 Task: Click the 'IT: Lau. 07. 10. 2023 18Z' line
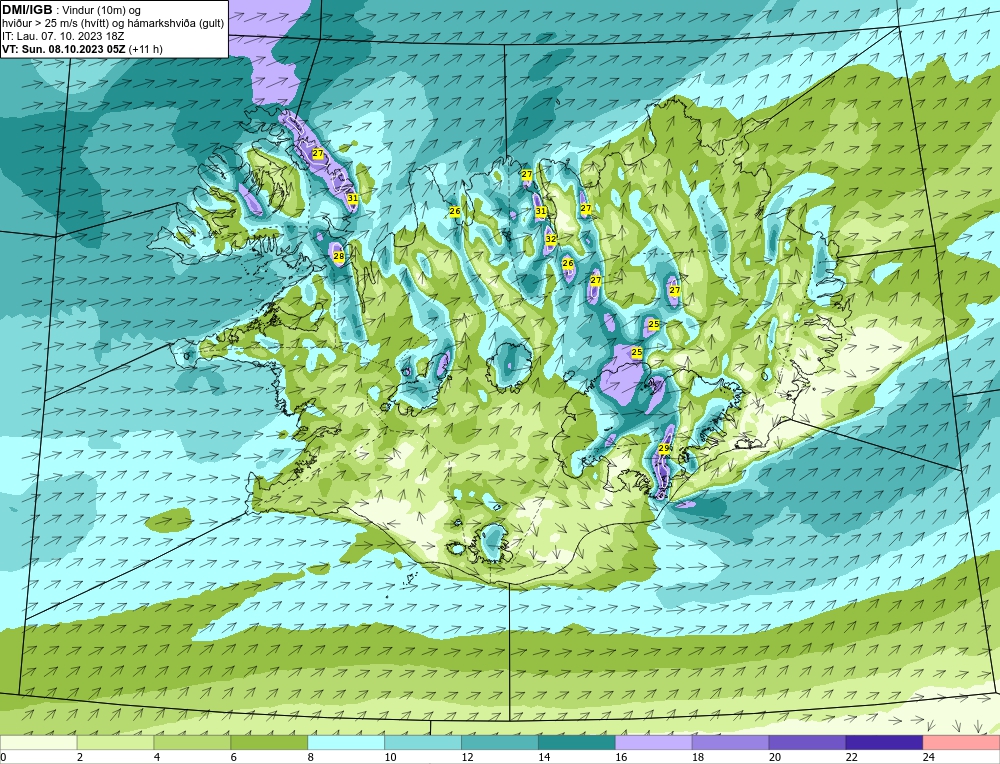tap(63, 36)
